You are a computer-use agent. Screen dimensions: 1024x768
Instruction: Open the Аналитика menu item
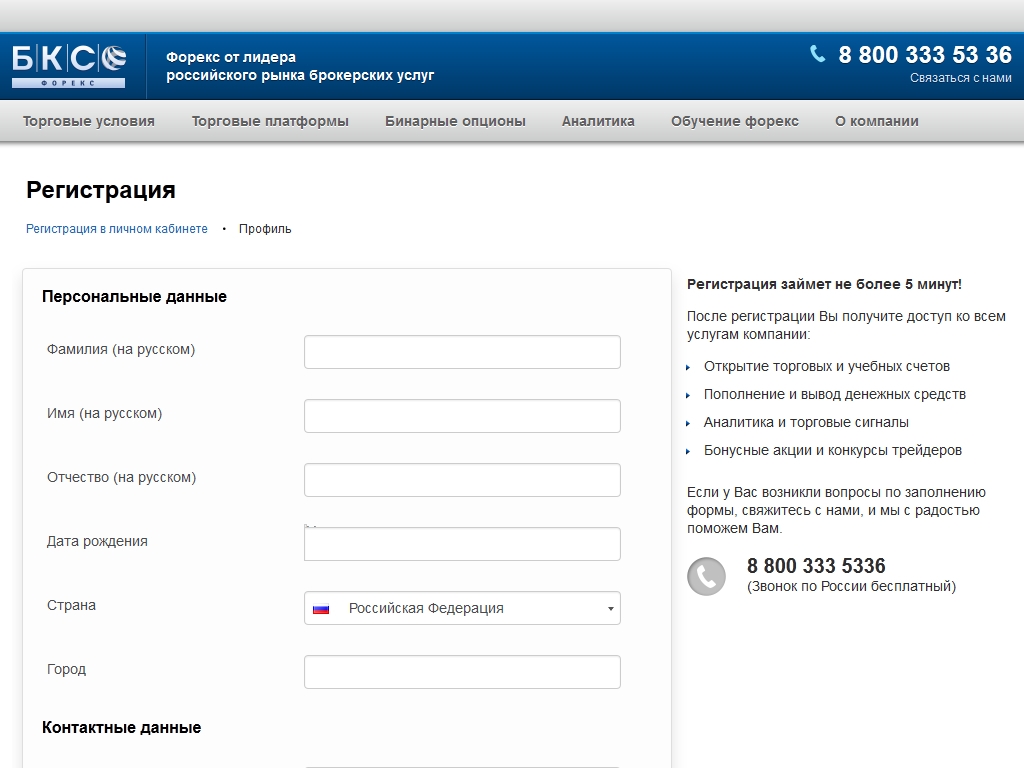click(x=598, y=121)
